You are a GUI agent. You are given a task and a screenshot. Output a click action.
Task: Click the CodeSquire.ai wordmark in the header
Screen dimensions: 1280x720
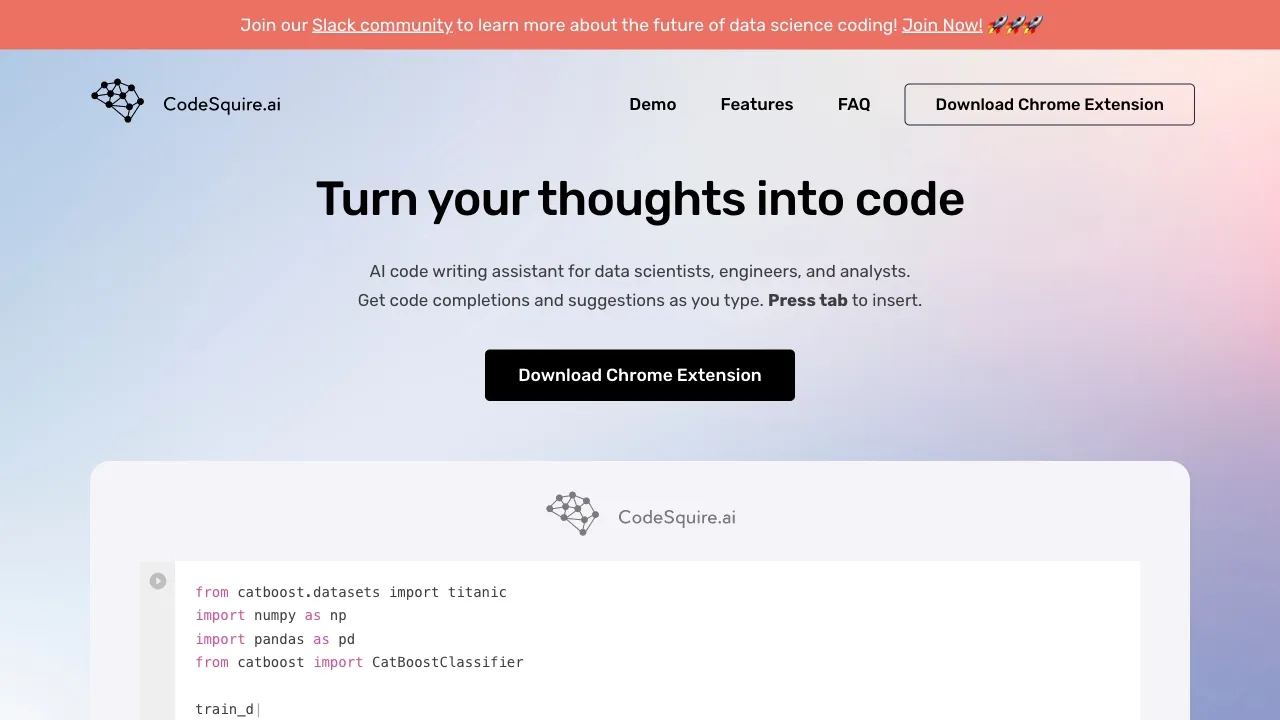tap(221, 104)
